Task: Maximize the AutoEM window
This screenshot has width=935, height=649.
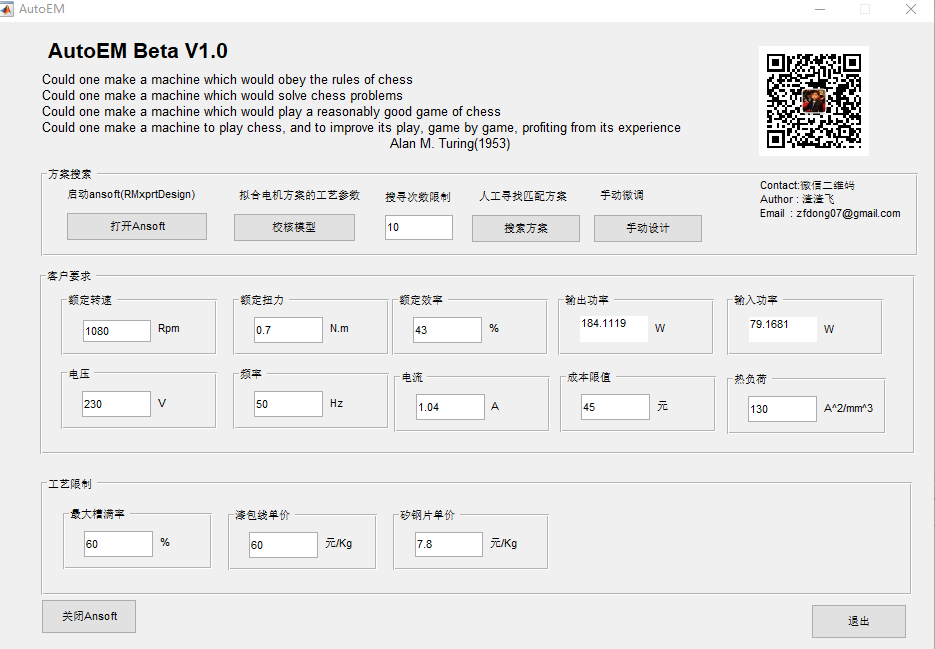Action: pos(865,9)
